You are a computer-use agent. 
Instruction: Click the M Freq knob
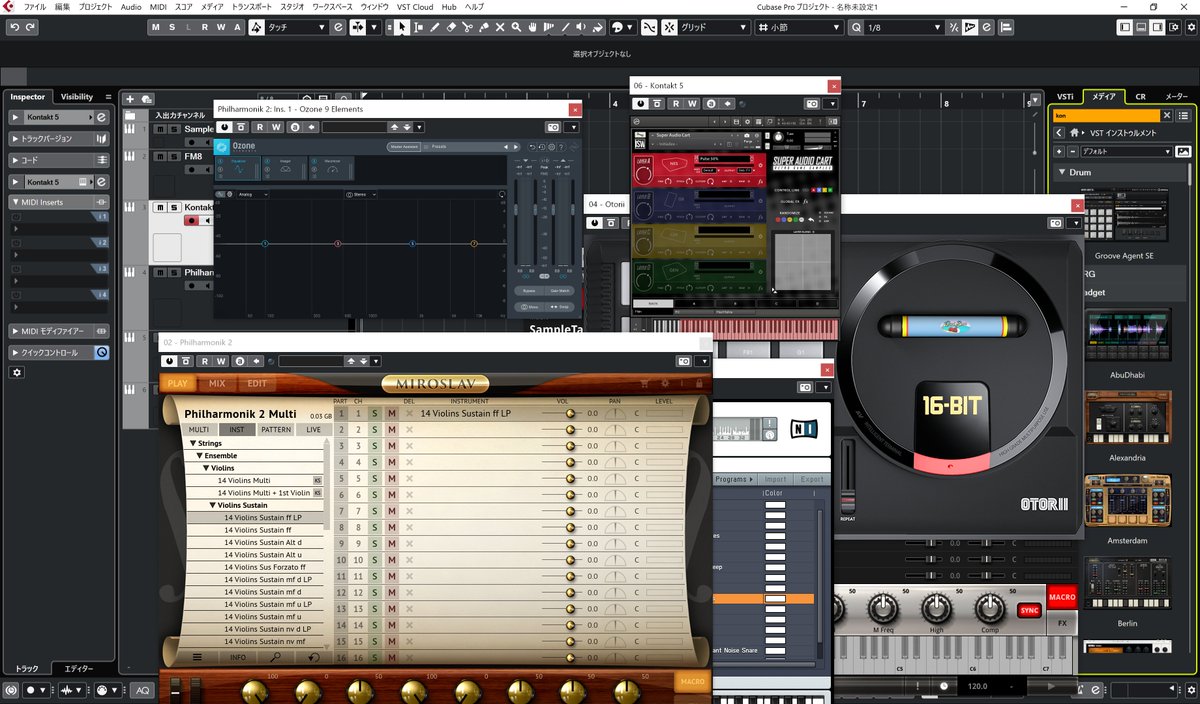(883, 607)
